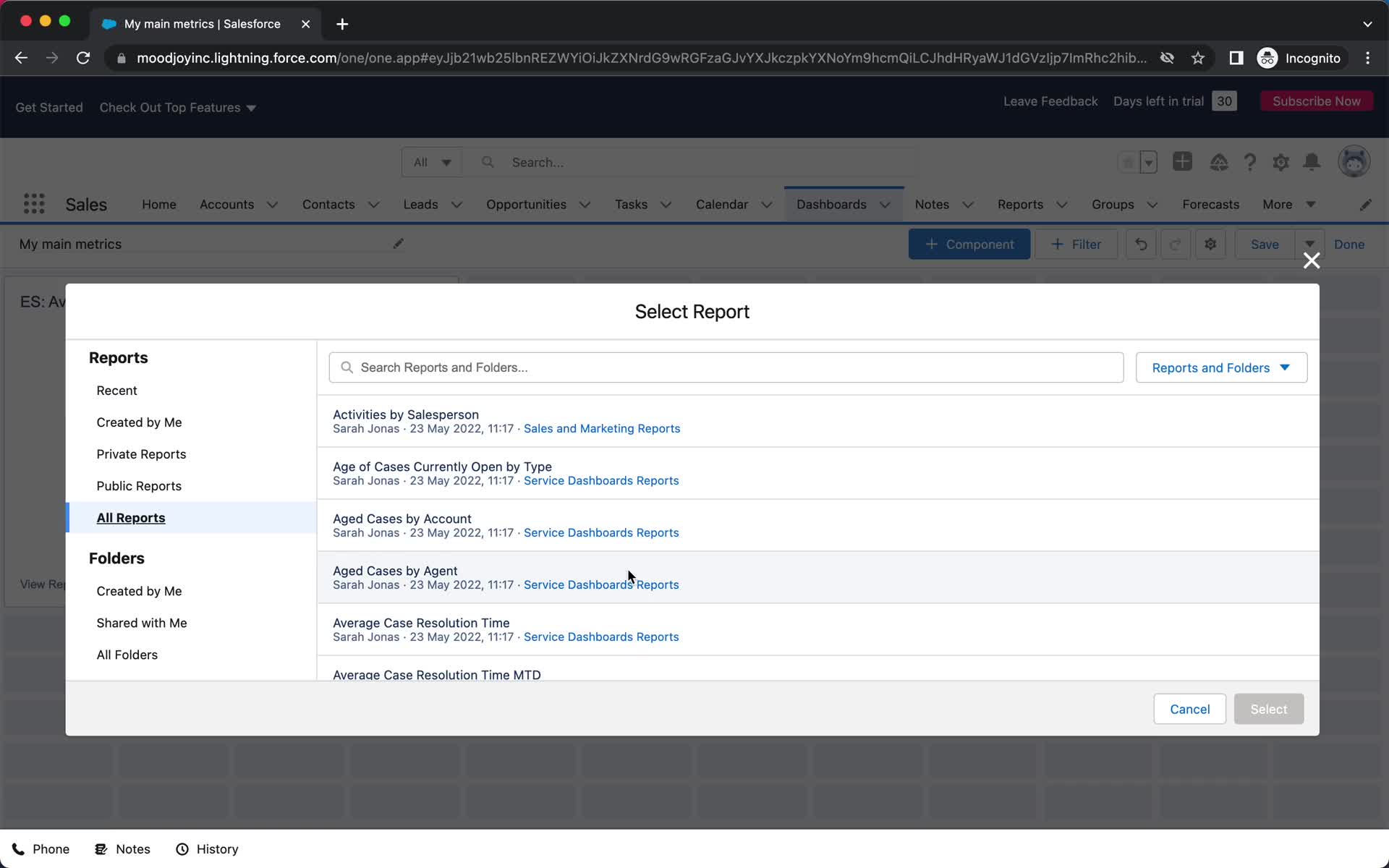This screenshot has width=1389, height=868.
Task: Open the Help question mark icon
Action: [1250, 162]
